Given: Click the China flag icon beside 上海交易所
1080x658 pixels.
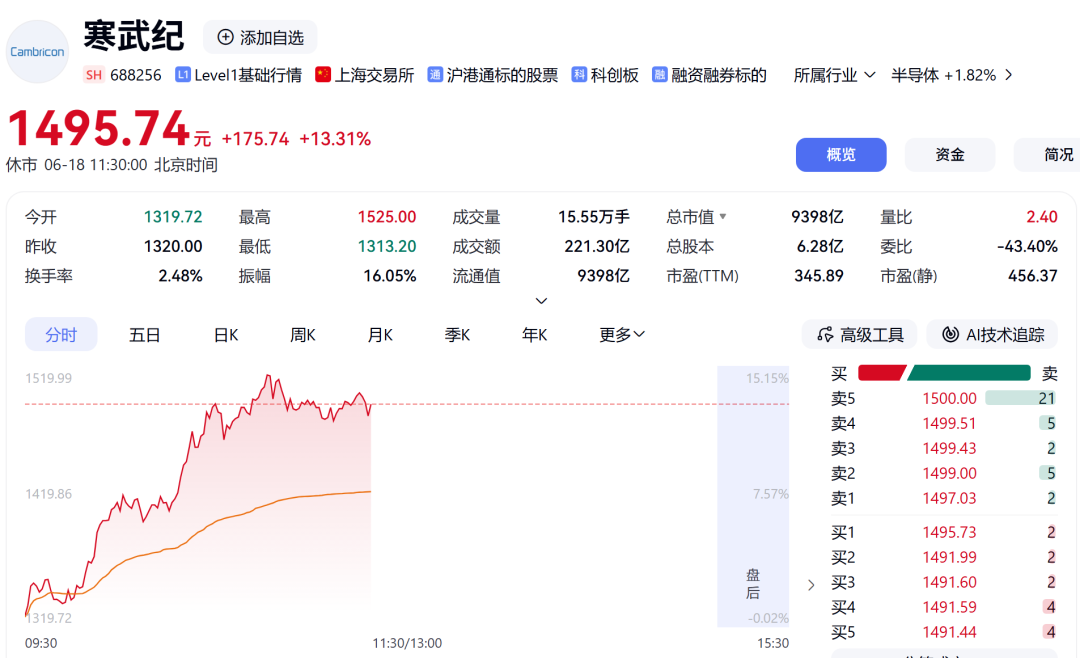Looking at the screenshot, I should pyautogui.click(x=323, y=74).
